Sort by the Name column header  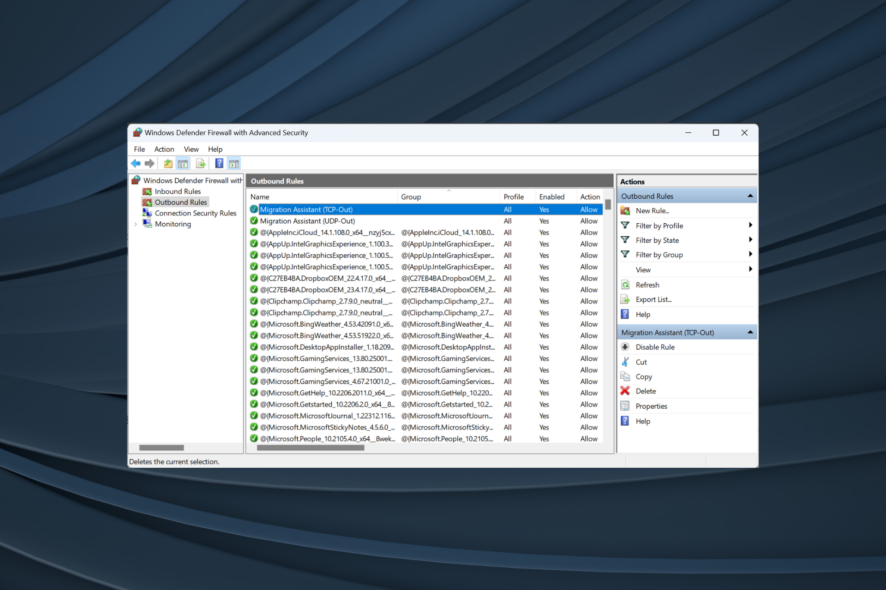323,197
